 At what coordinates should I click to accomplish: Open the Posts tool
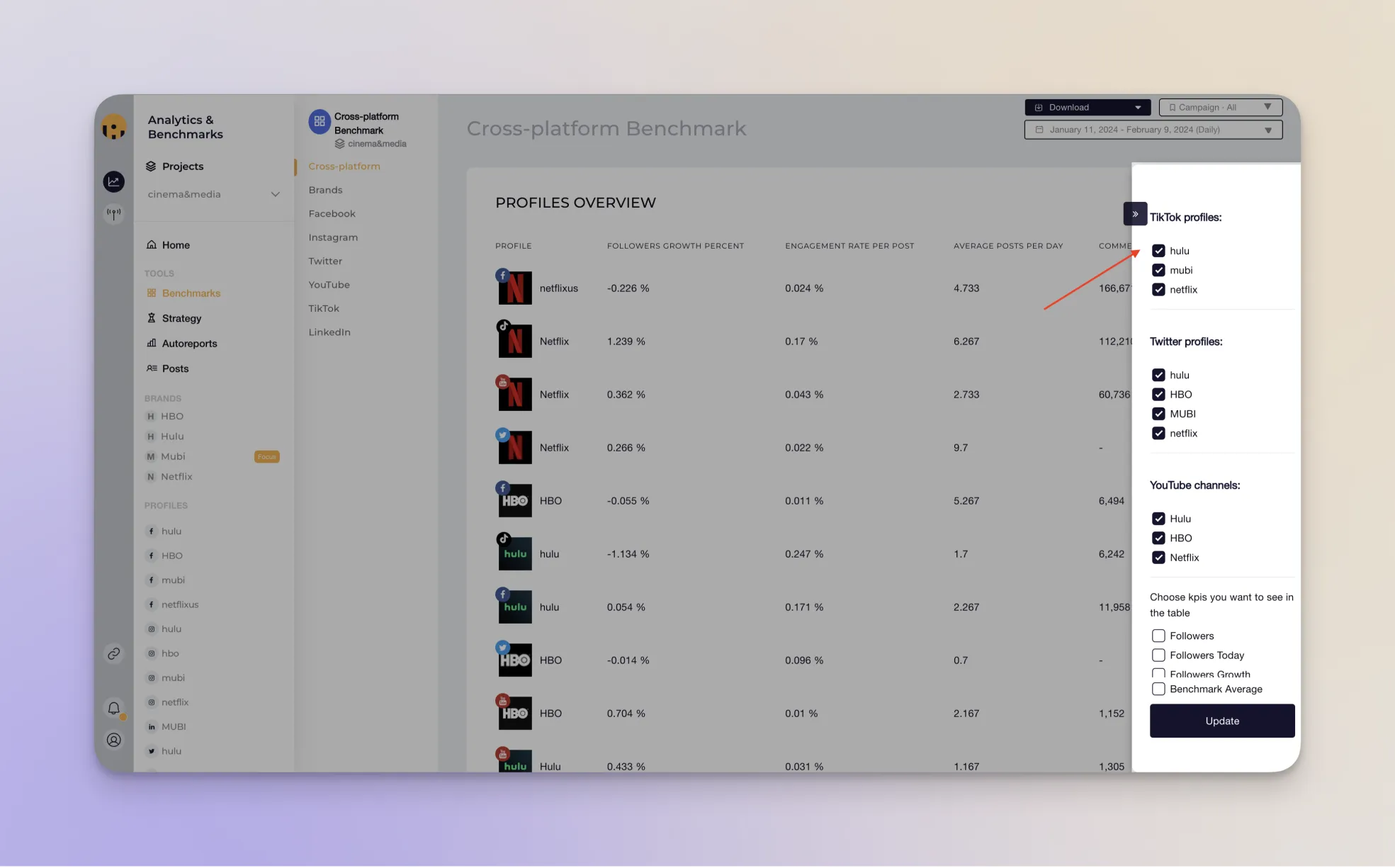point(175,368)
